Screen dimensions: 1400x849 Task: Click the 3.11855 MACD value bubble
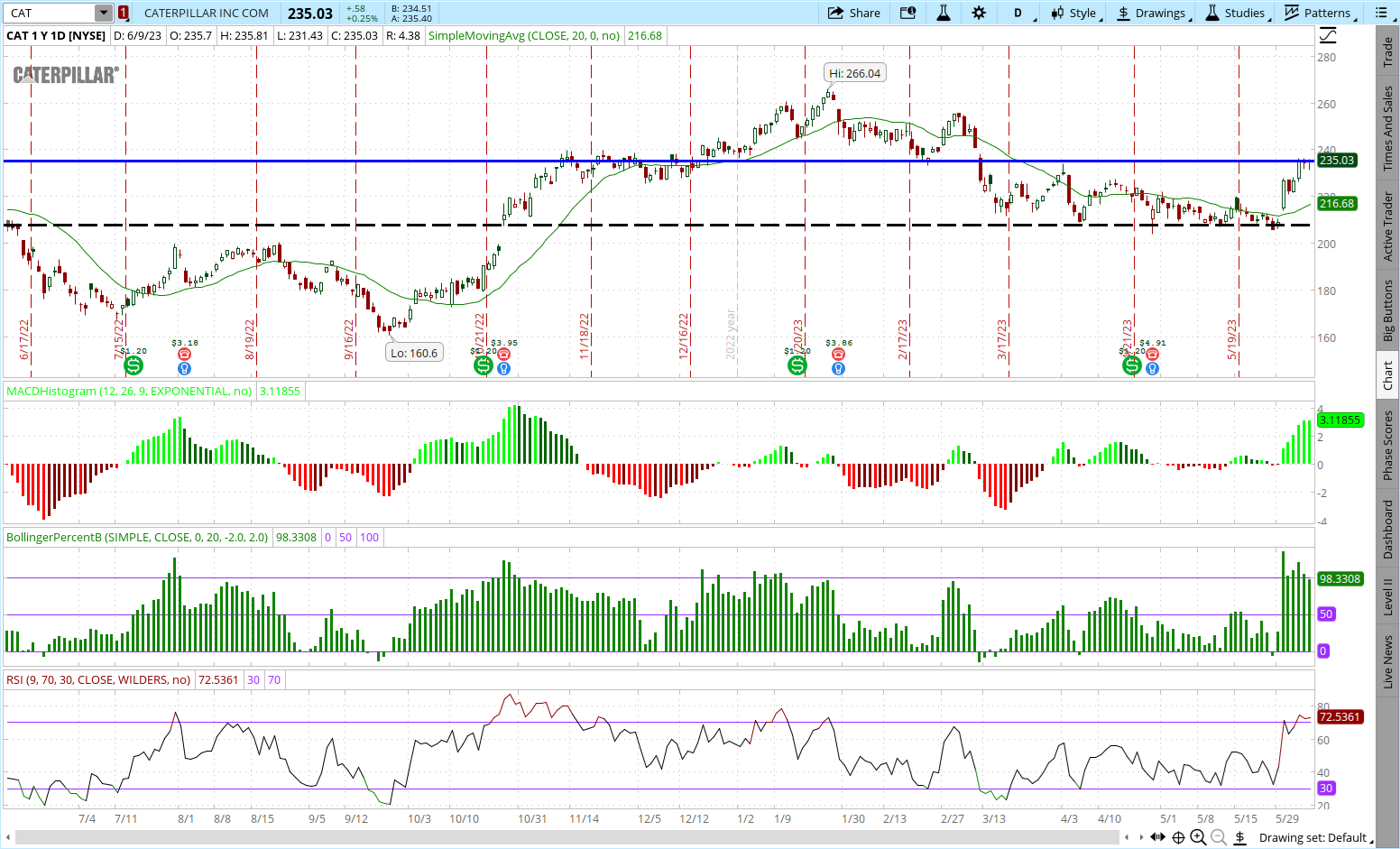pos(1340,420)
